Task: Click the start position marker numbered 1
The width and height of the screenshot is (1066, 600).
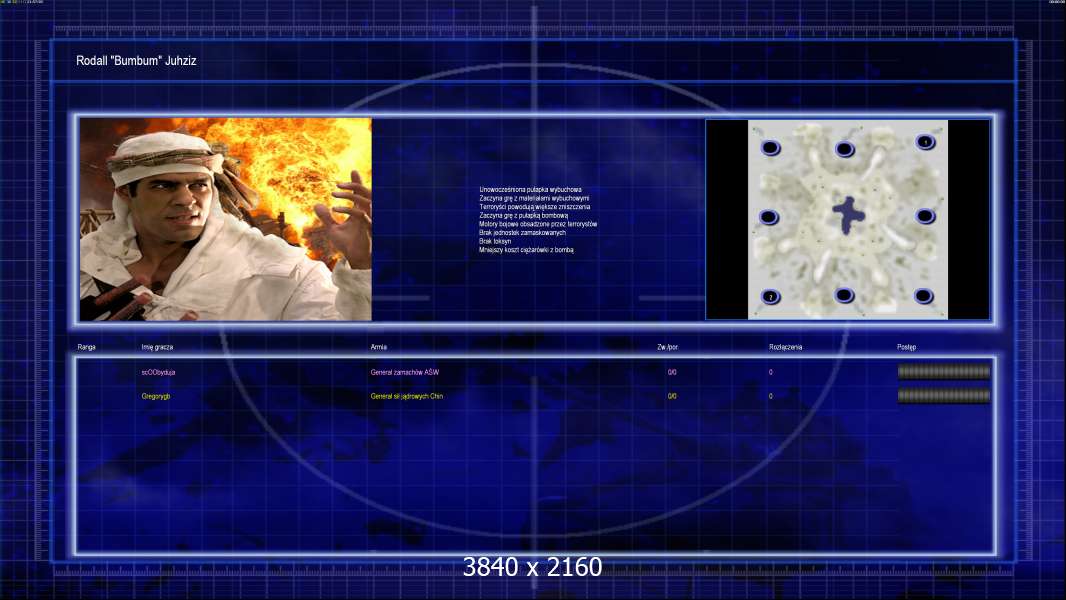Action: click(925, 142)
